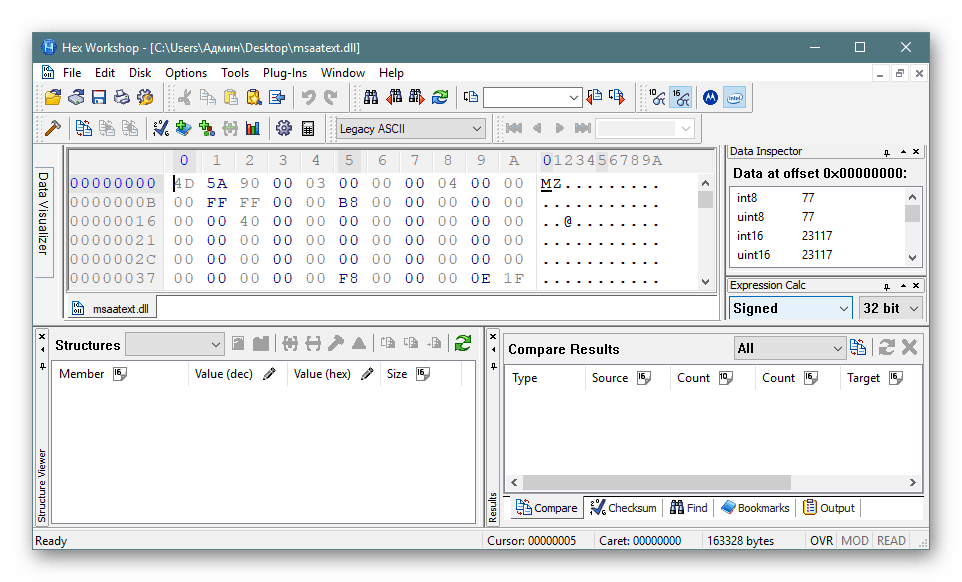Open the Structures library dropdown
The image size is (962, 582).
pyautogui.click(x=174, y=345)
